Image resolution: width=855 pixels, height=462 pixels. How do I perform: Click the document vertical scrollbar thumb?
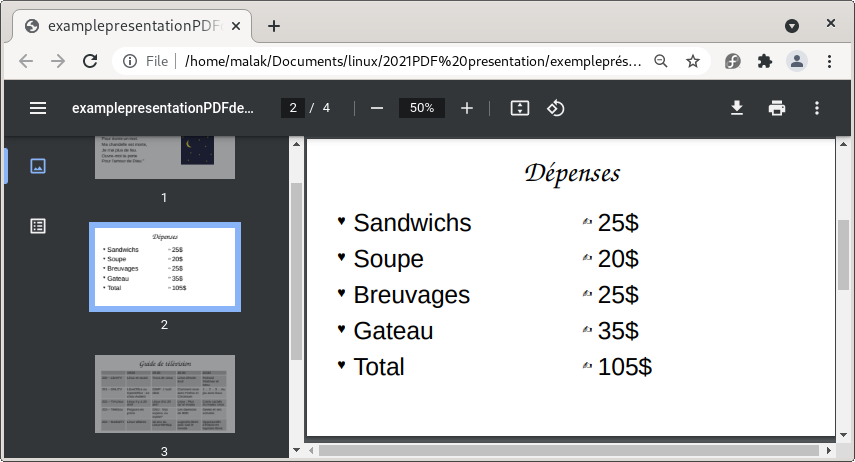pyautogui.click(x=844, y=255)
